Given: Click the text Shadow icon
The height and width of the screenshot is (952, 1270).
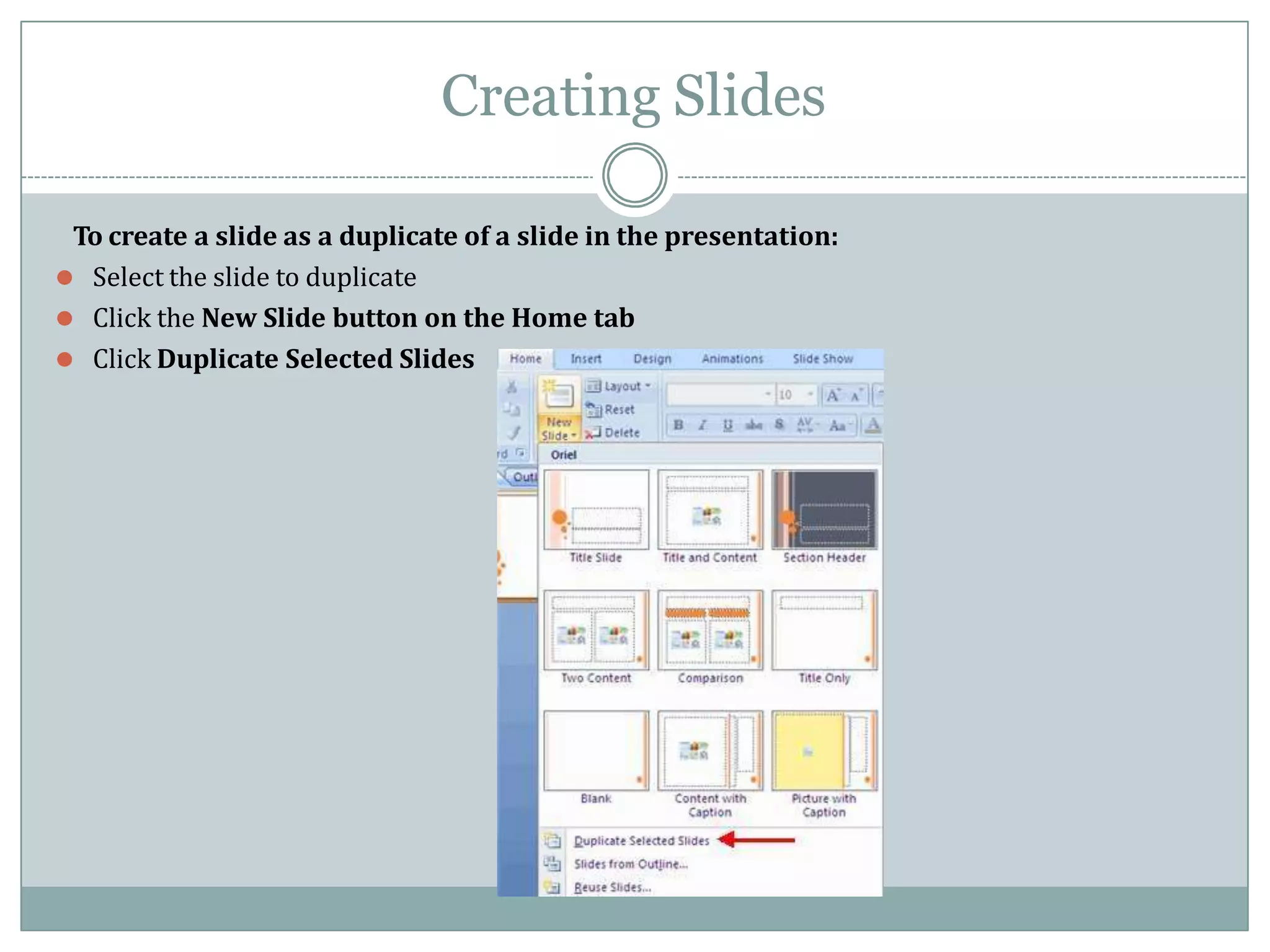Looking at the screenshot, I should coord(779,425).
